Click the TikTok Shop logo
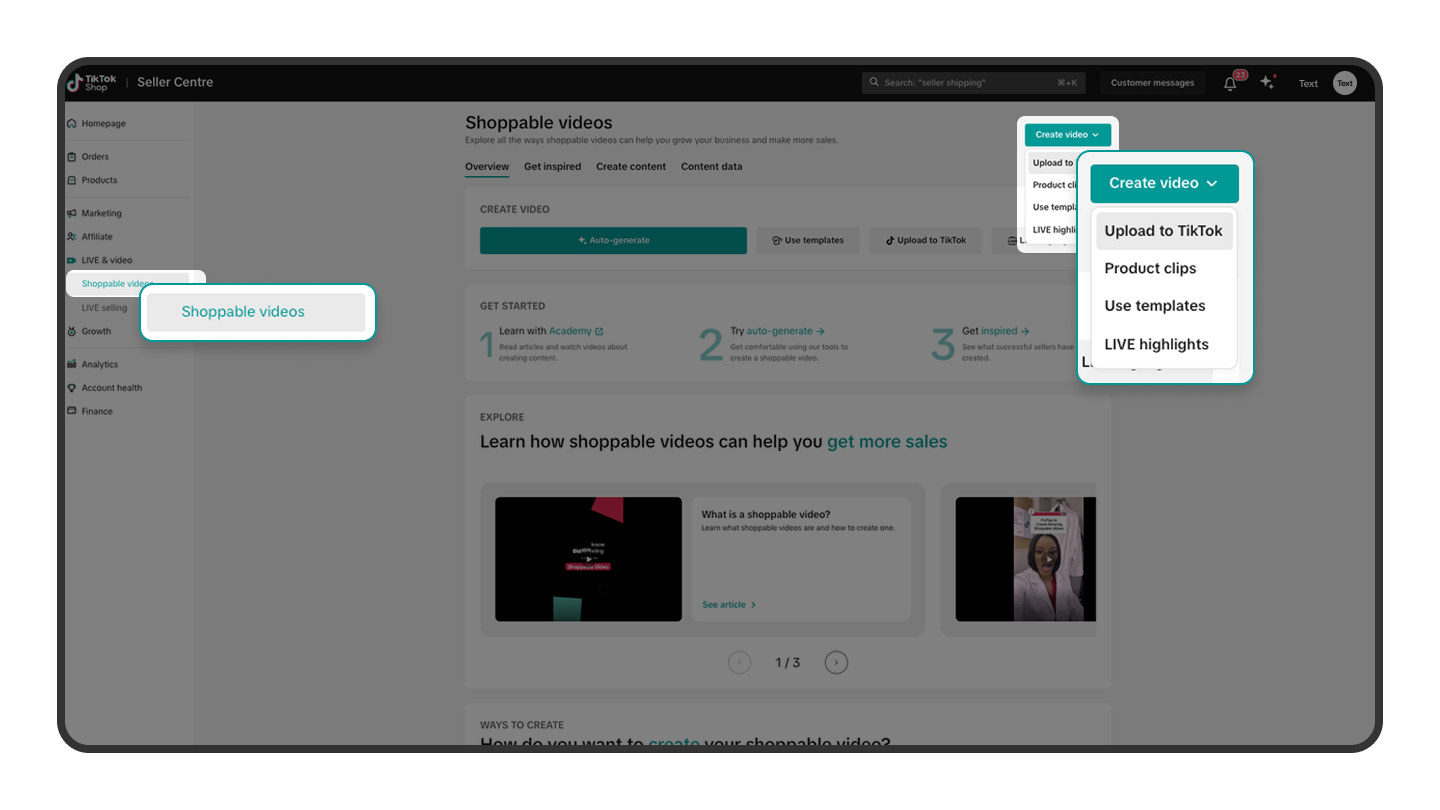 pyautogui.click(x=92, y=83)
